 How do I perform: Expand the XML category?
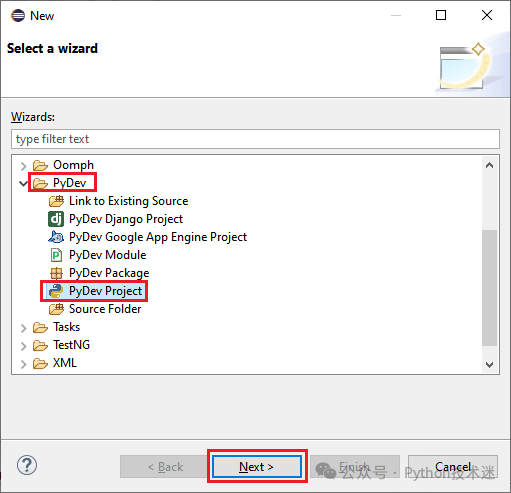pos(23,364)
